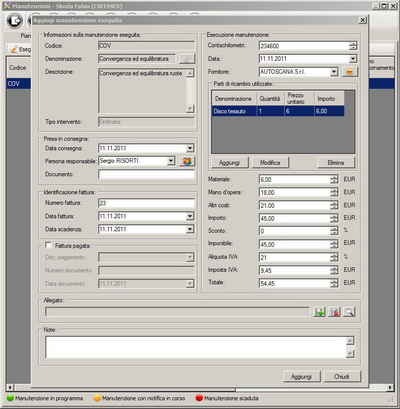Open responsible person picker icon

click(187, 161)
